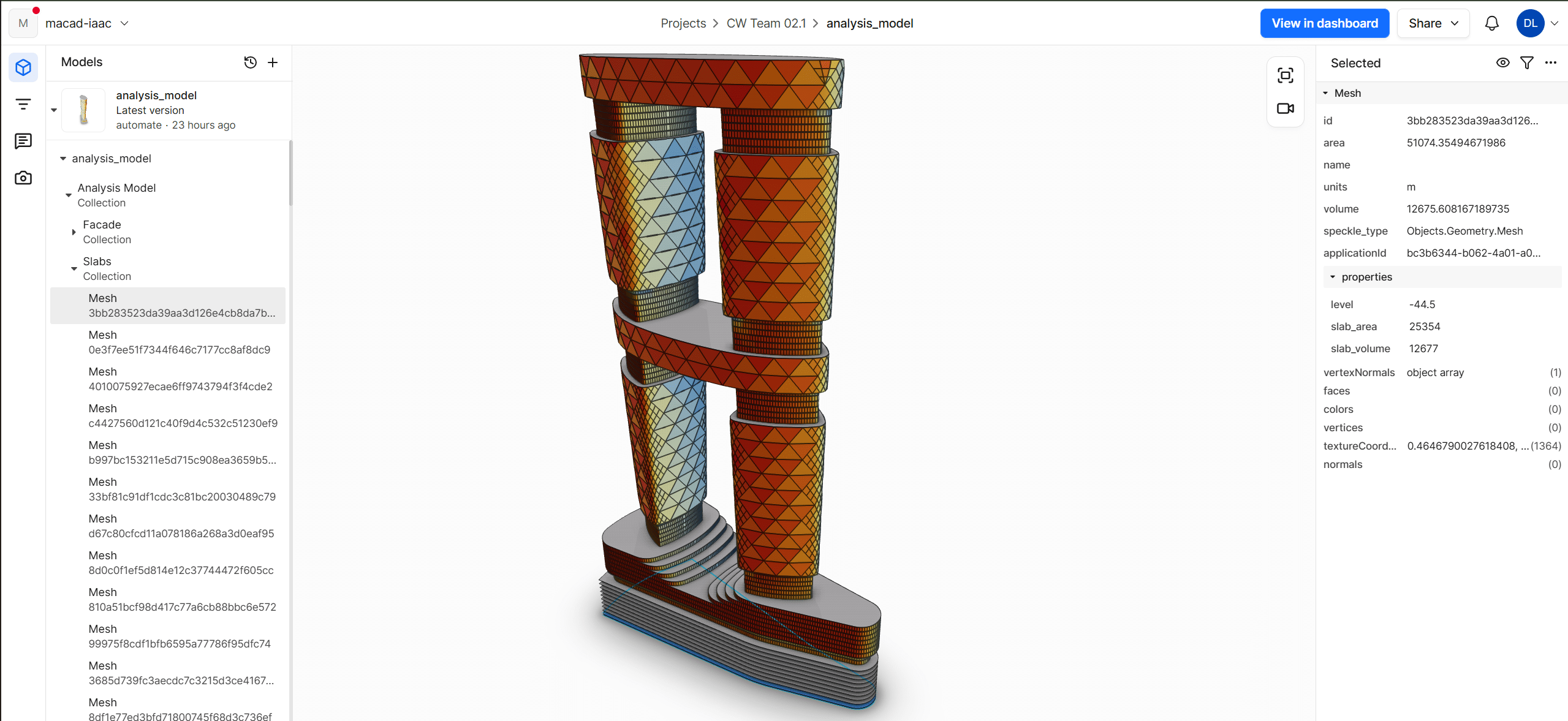Viewport: 1568px width, 721px height.
Task: Open the discussions comment icon
Action: tap(23, 141)
